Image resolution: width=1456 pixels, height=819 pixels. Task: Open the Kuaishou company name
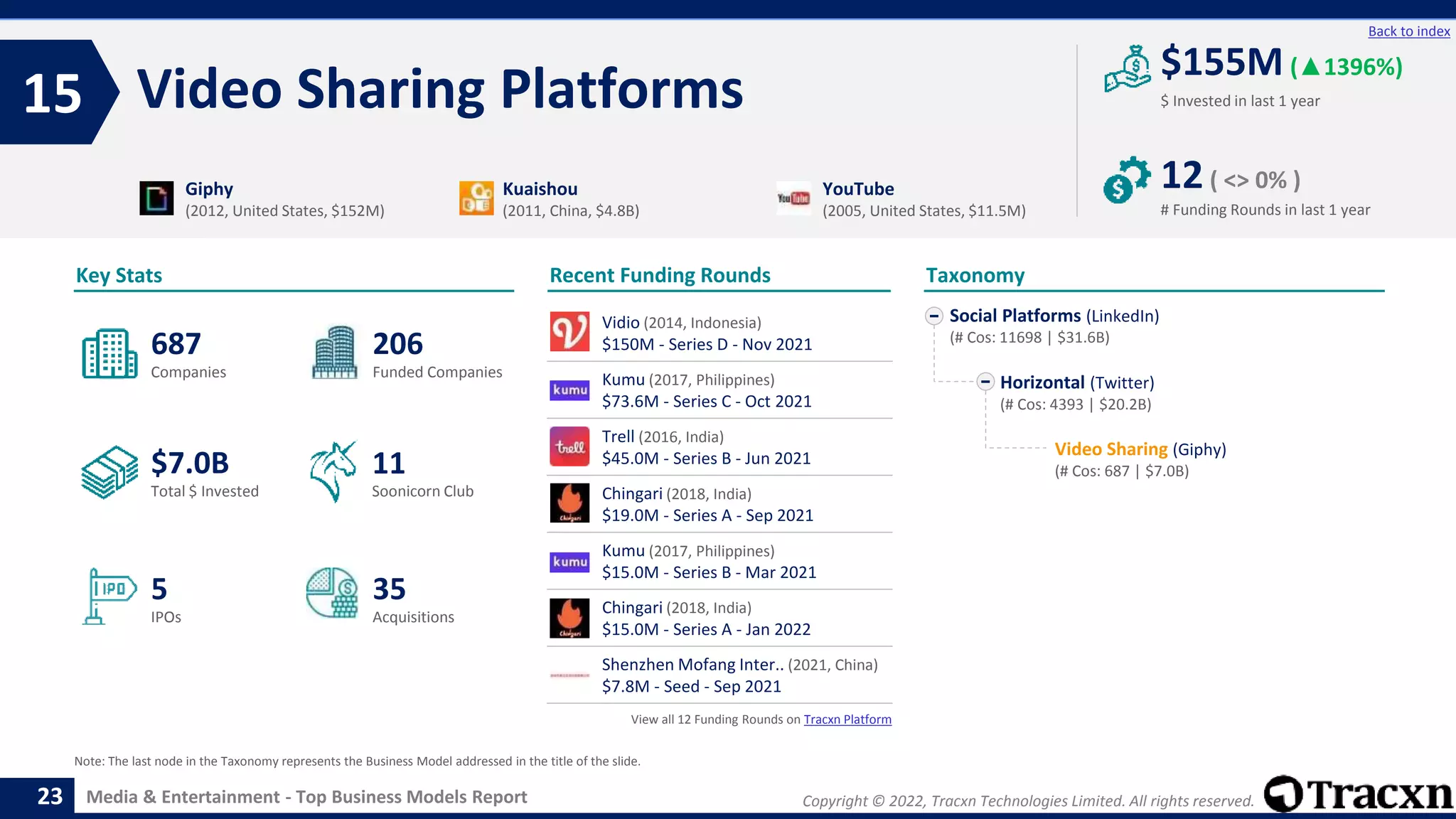pyautogui.click(x=540, y=189)
